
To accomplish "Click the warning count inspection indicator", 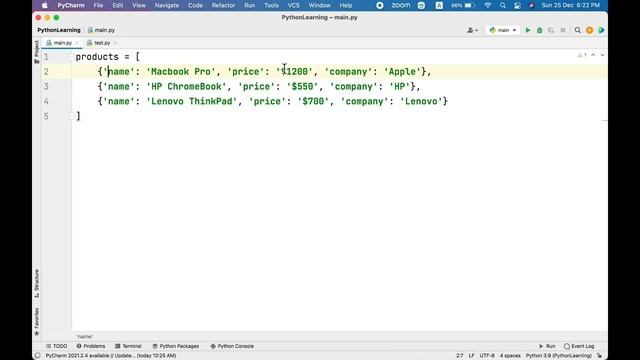I will 582,55.
